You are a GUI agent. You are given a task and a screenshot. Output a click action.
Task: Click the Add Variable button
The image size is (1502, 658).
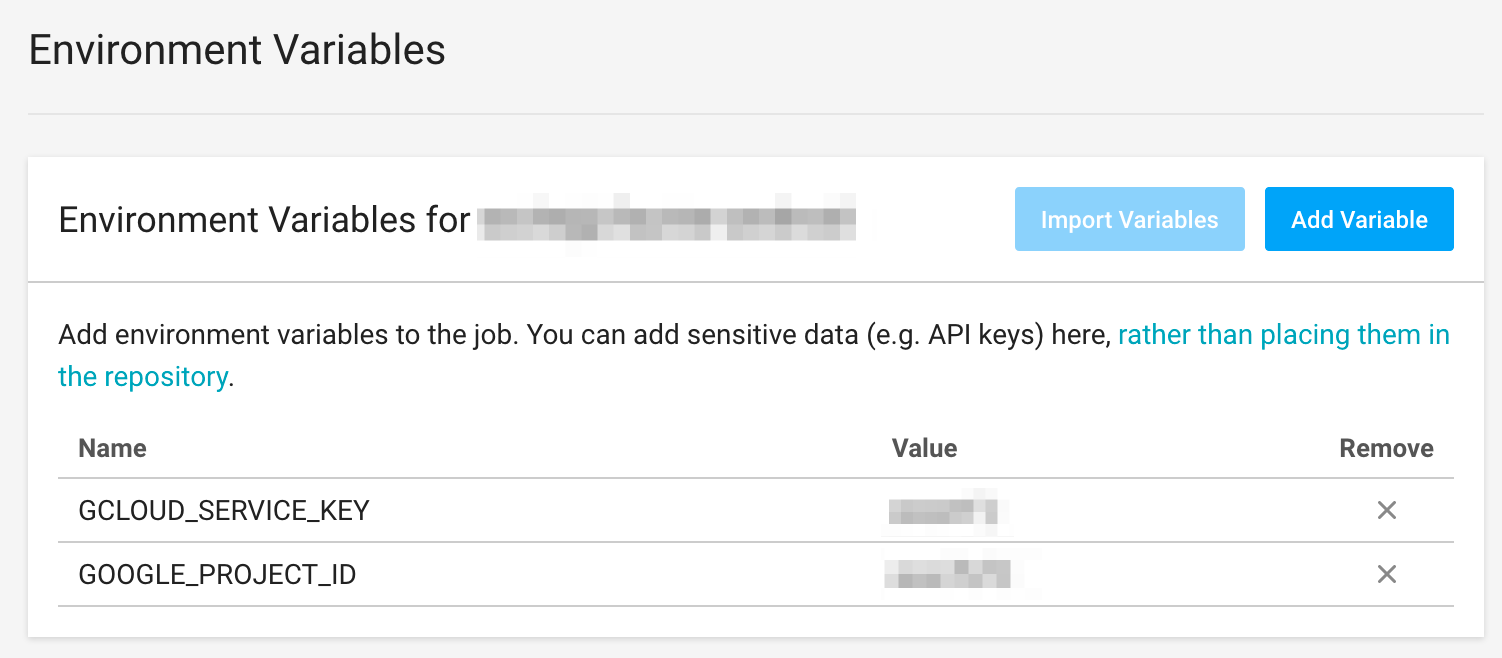tap(1358, 220)
